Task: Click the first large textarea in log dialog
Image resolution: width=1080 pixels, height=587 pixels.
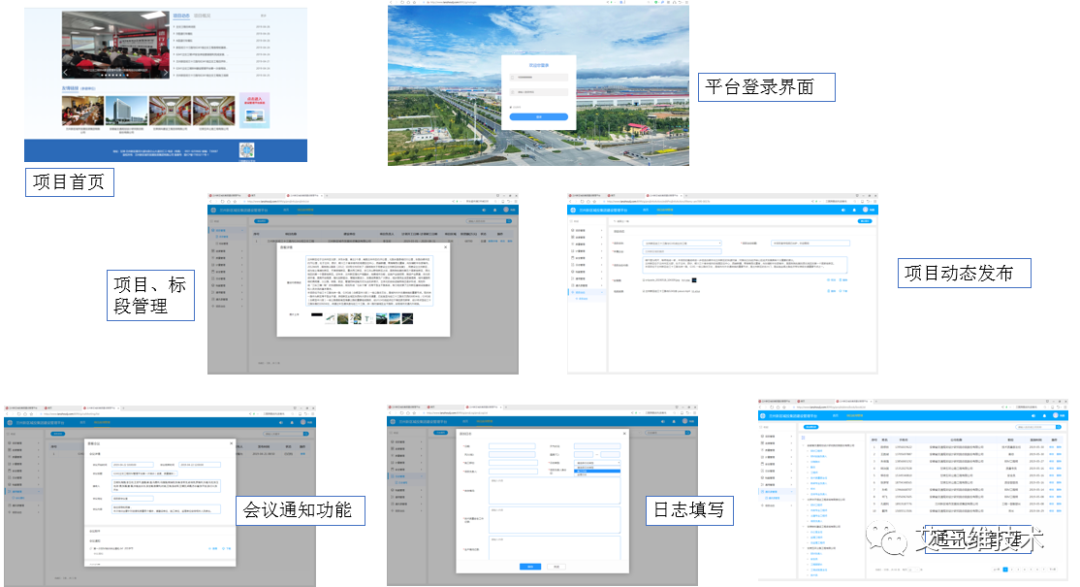Action: [x=554, y=491]
